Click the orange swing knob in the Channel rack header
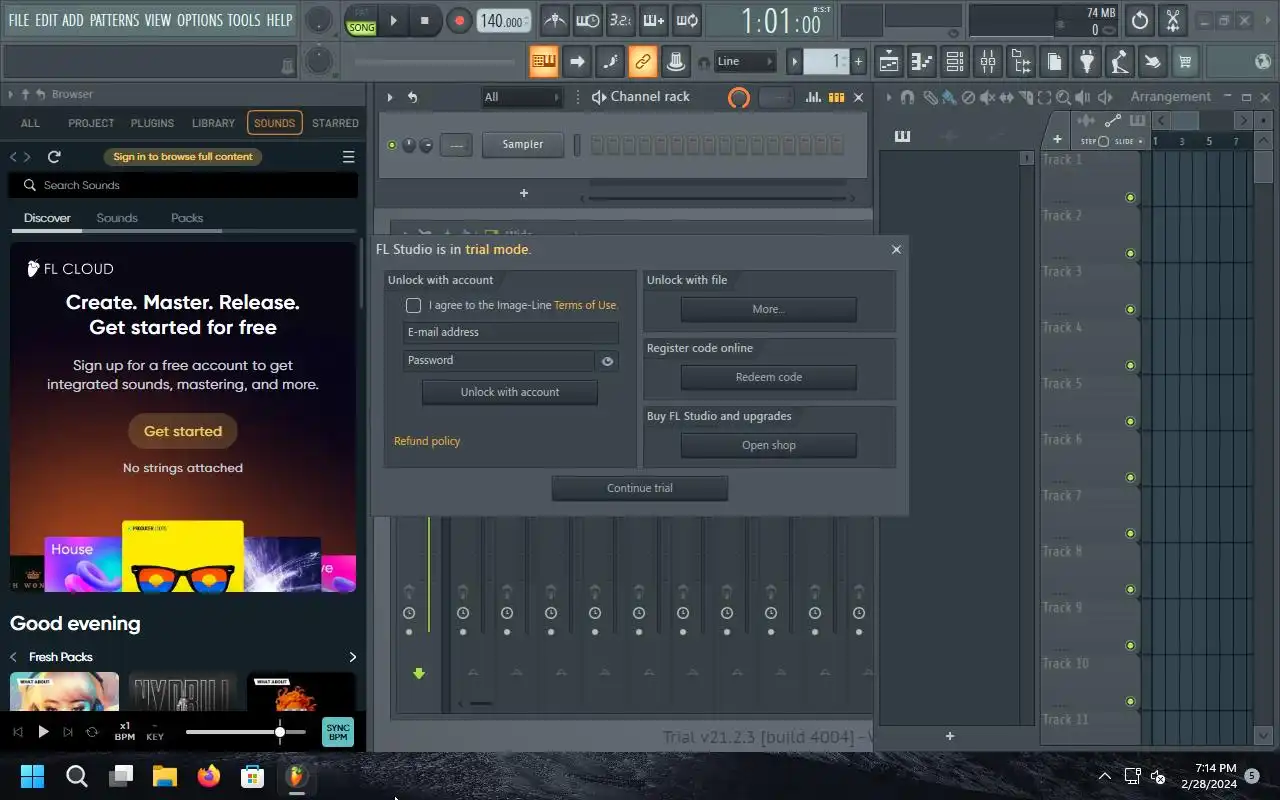This screenshot has height=800, width=1280. [739, 97]
